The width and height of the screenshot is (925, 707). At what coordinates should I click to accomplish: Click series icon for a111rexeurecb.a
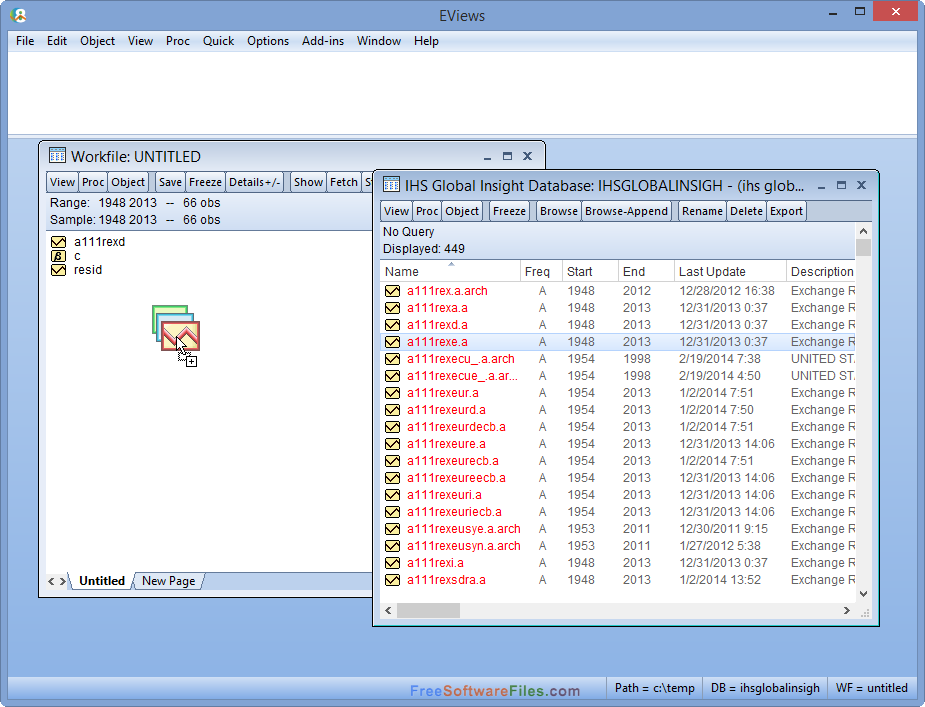tap(392, 461)
